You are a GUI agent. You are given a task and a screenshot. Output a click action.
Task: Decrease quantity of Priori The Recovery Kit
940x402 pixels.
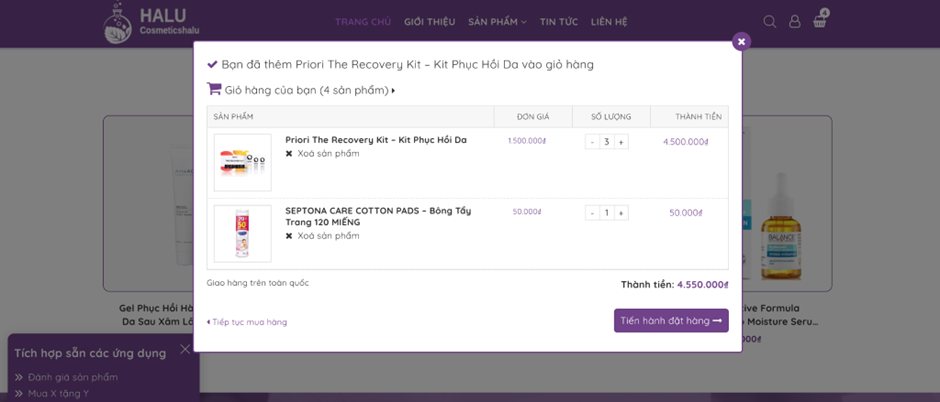coord(592,142)
